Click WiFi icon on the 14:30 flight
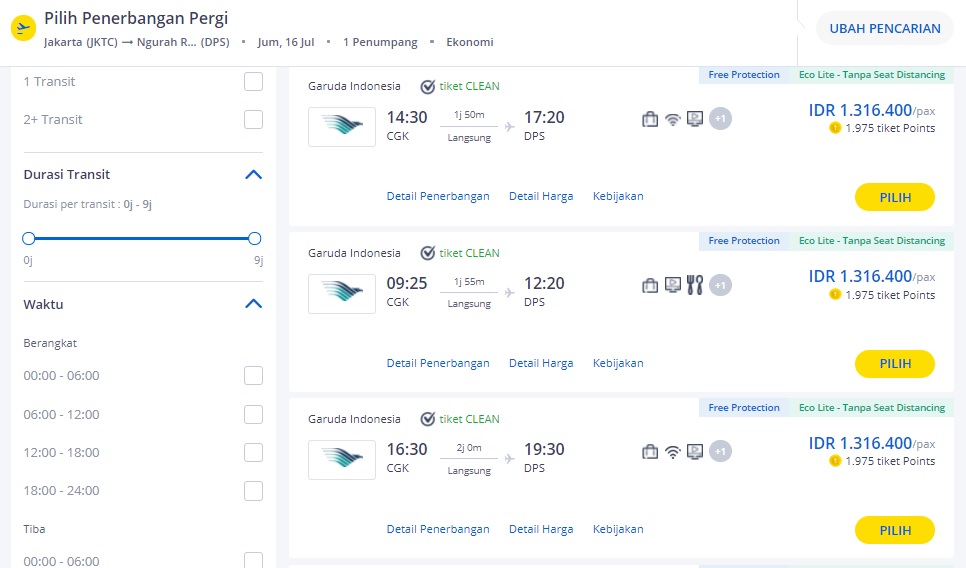966x568 pixels. pos(673,119)
